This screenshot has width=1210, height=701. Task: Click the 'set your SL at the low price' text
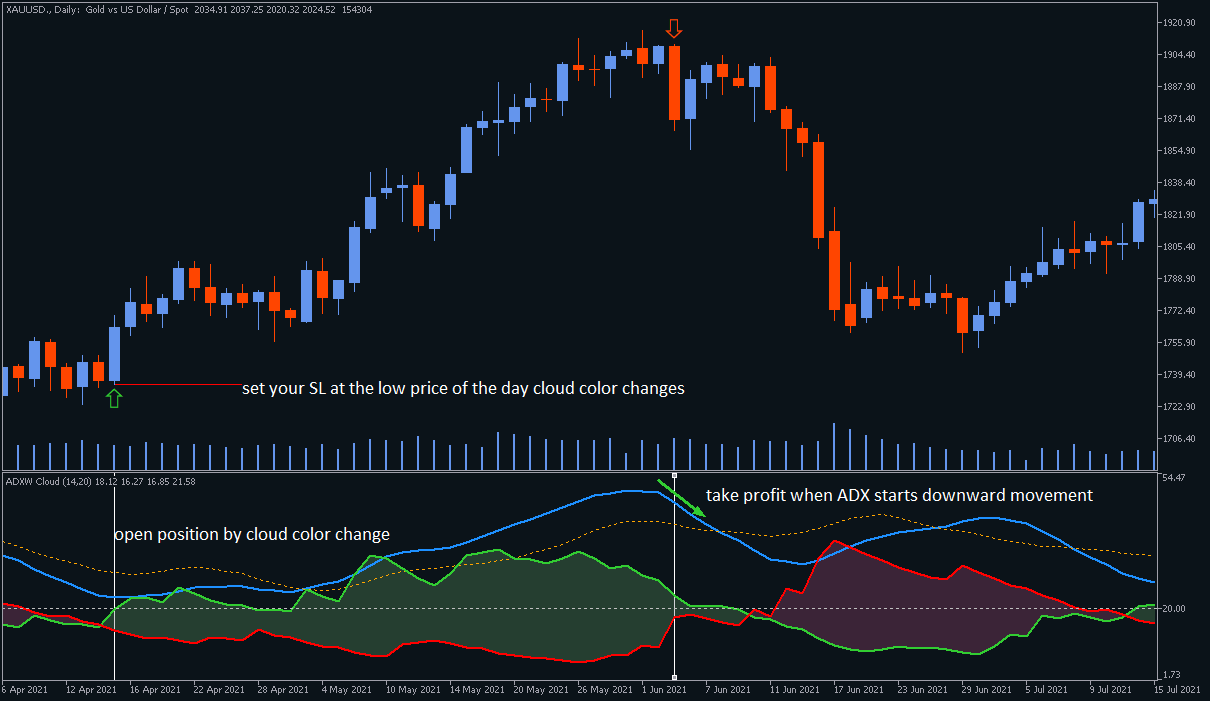pos(463,388)
